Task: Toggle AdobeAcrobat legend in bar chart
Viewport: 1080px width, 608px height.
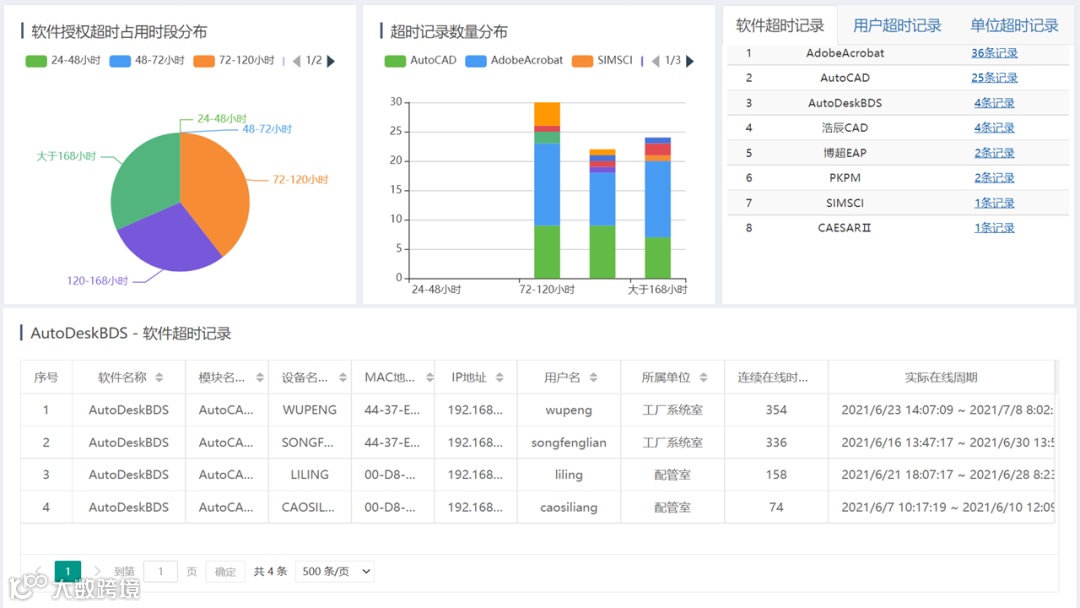Action: click(x=514, y=61)
